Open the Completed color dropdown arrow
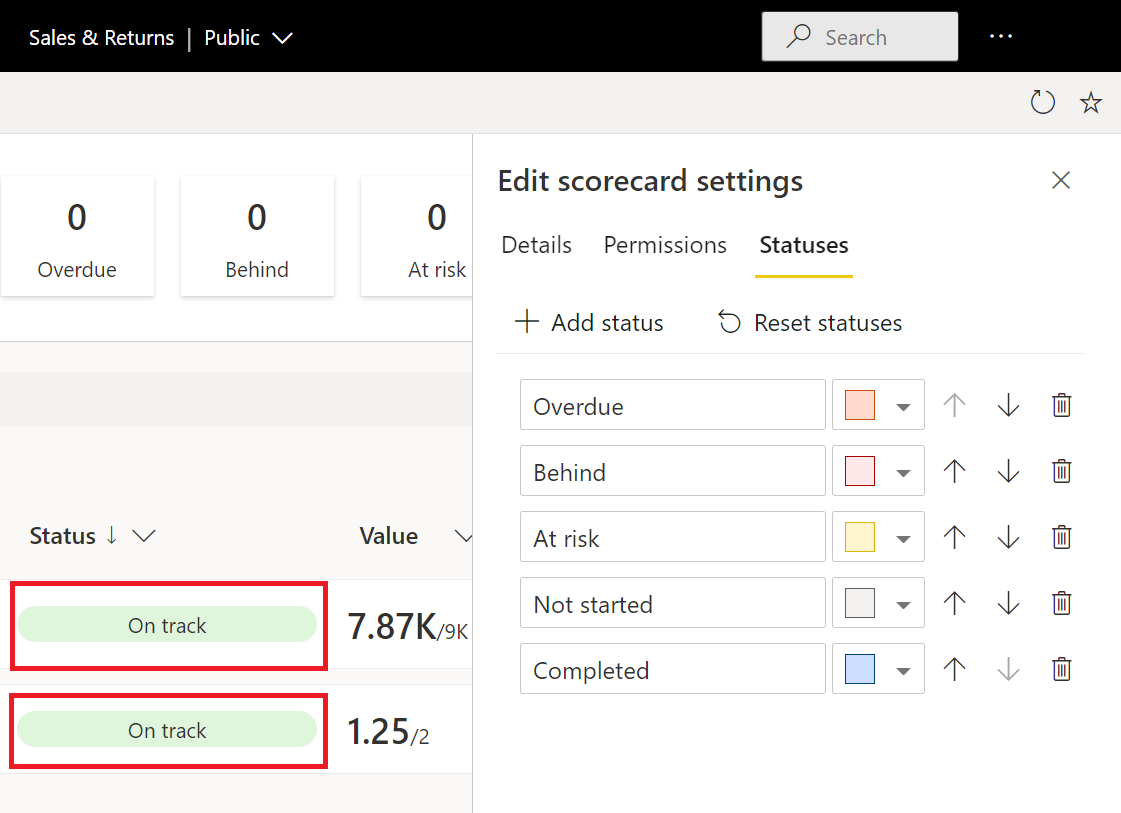This screenshot has width=1121, height=813. 903,671
